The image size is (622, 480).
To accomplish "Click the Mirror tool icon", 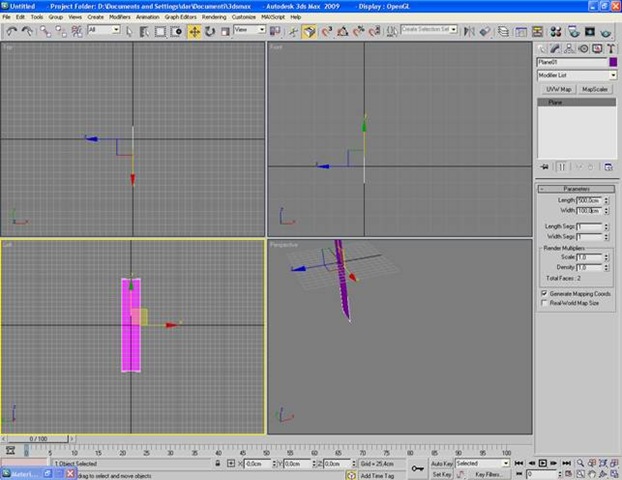I will 469,32.
